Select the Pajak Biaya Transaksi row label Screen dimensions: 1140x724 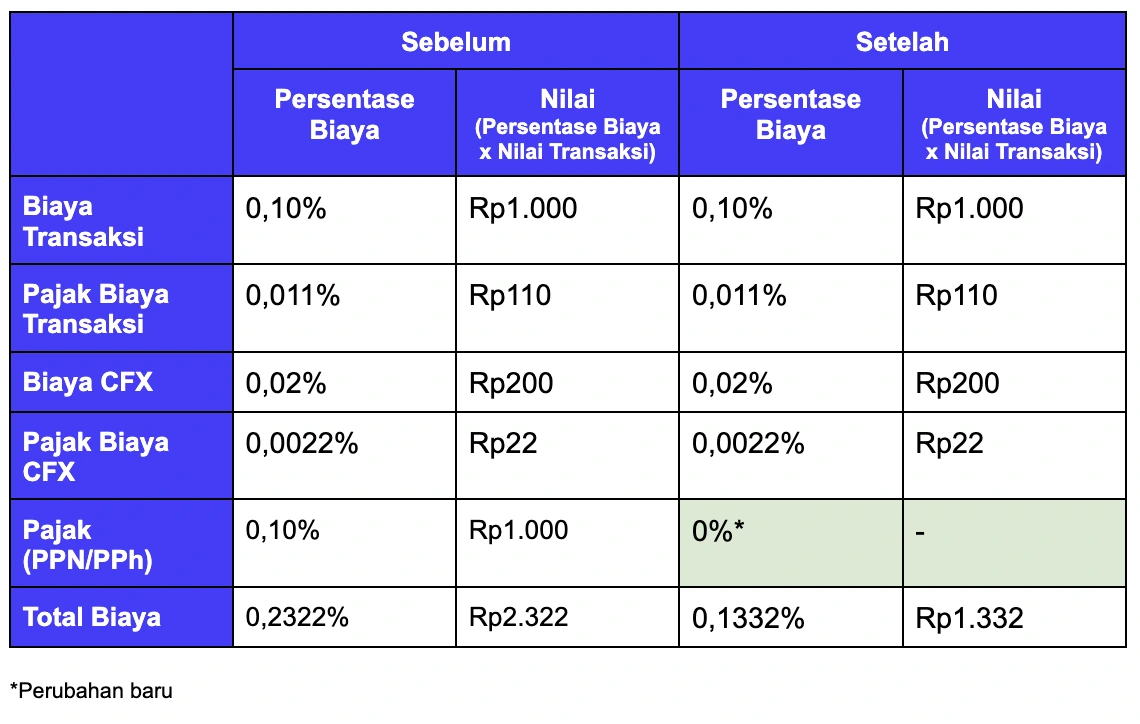coord(121,308)
